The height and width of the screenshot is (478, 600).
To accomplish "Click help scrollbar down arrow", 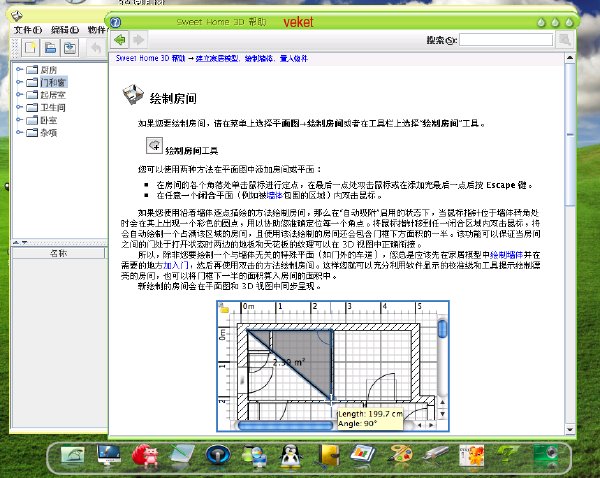I will (570, 430).
